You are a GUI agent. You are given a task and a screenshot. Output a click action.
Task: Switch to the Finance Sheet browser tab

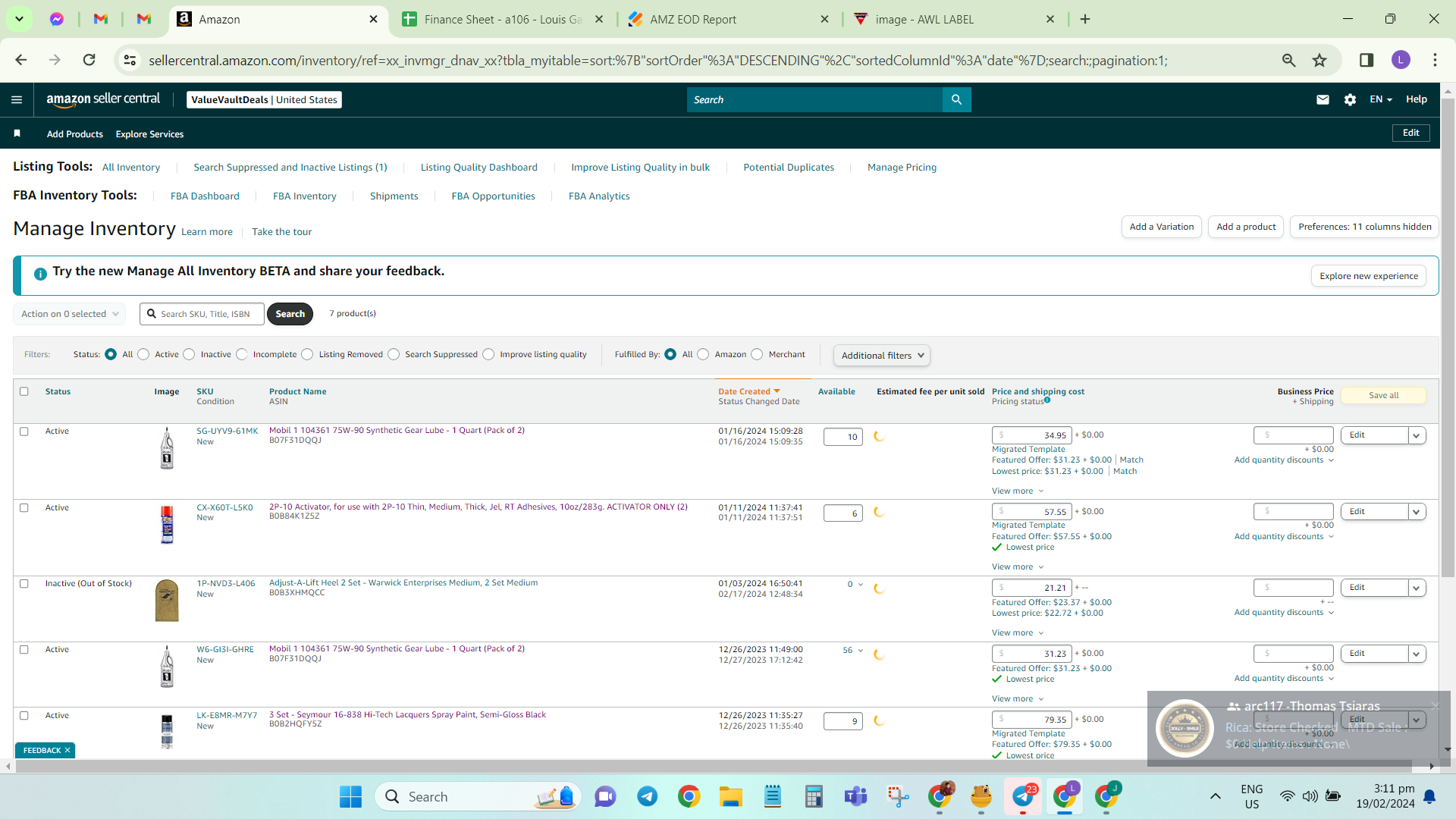coord(503,19)
